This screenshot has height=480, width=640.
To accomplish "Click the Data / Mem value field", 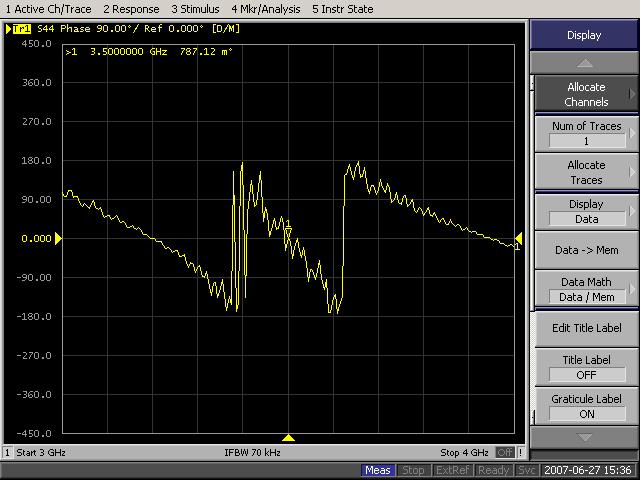I will 587,297.
